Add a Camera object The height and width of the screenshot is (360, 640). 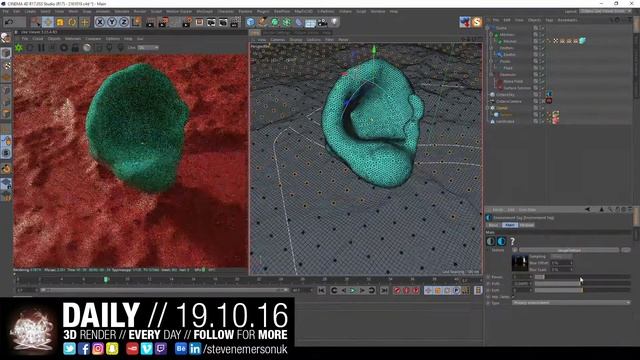point(322,22)
